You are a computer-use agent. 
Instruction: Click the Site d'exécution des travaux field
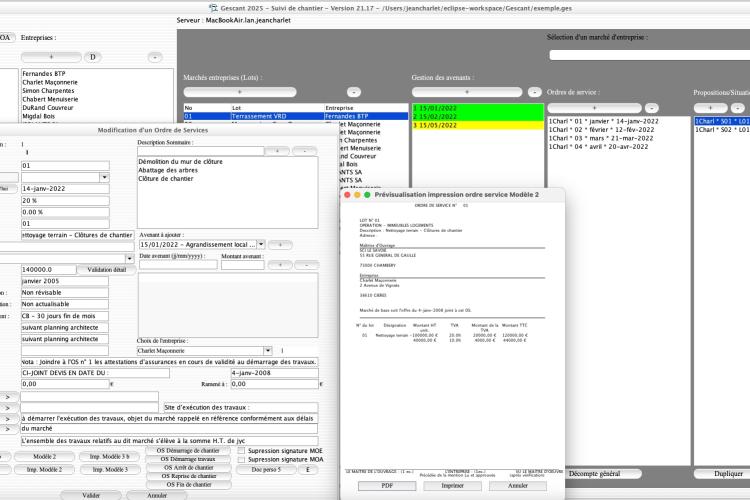[x=241, y=408]
